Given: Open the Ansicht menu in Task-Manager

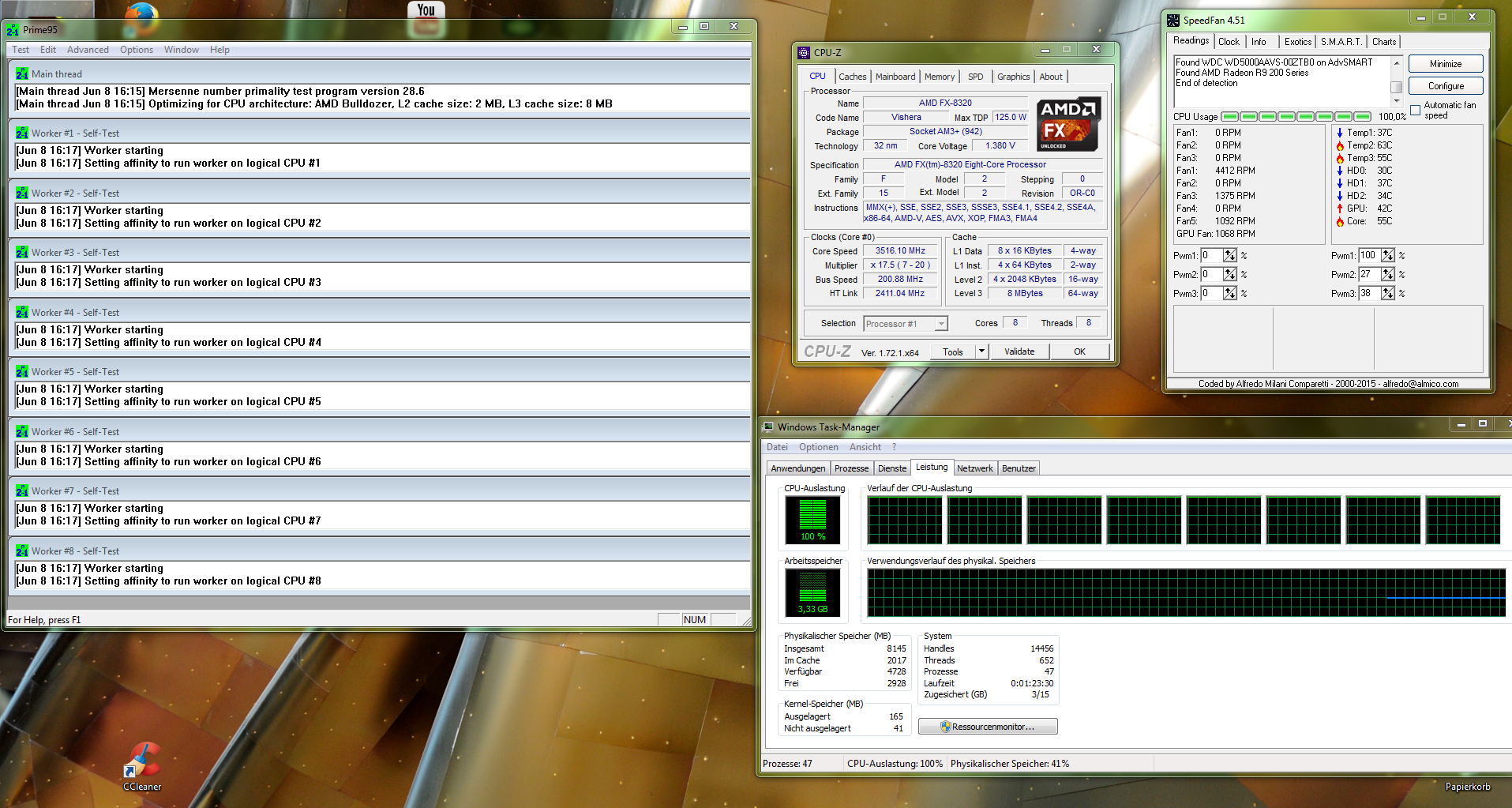Looking at the screenshot, I should coord(865,447).
